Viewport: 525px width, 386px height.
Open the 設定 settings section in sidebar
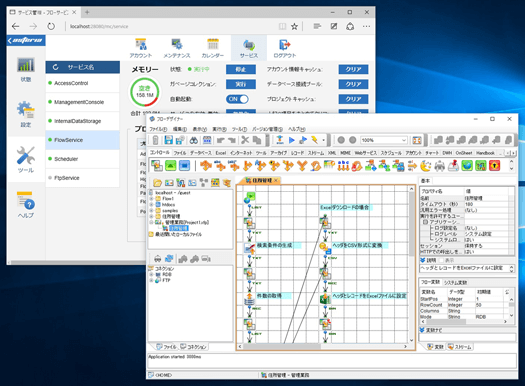(26, 114)
